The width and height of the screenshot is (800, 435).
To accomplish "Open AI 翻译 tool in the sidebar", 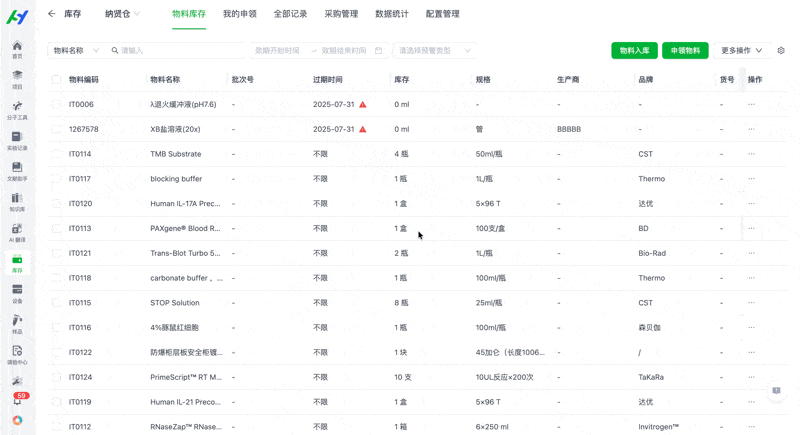I will [17, 232].
